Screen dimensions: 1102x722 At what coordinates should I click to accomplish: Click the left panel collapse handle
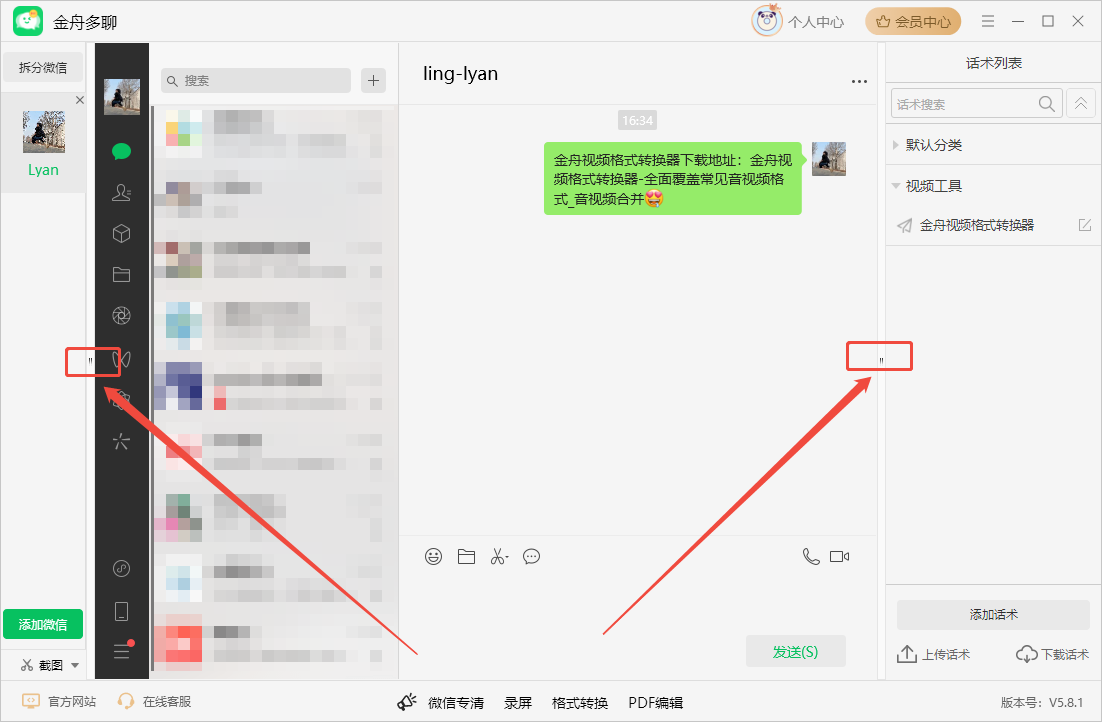click(x=91, y=361)
